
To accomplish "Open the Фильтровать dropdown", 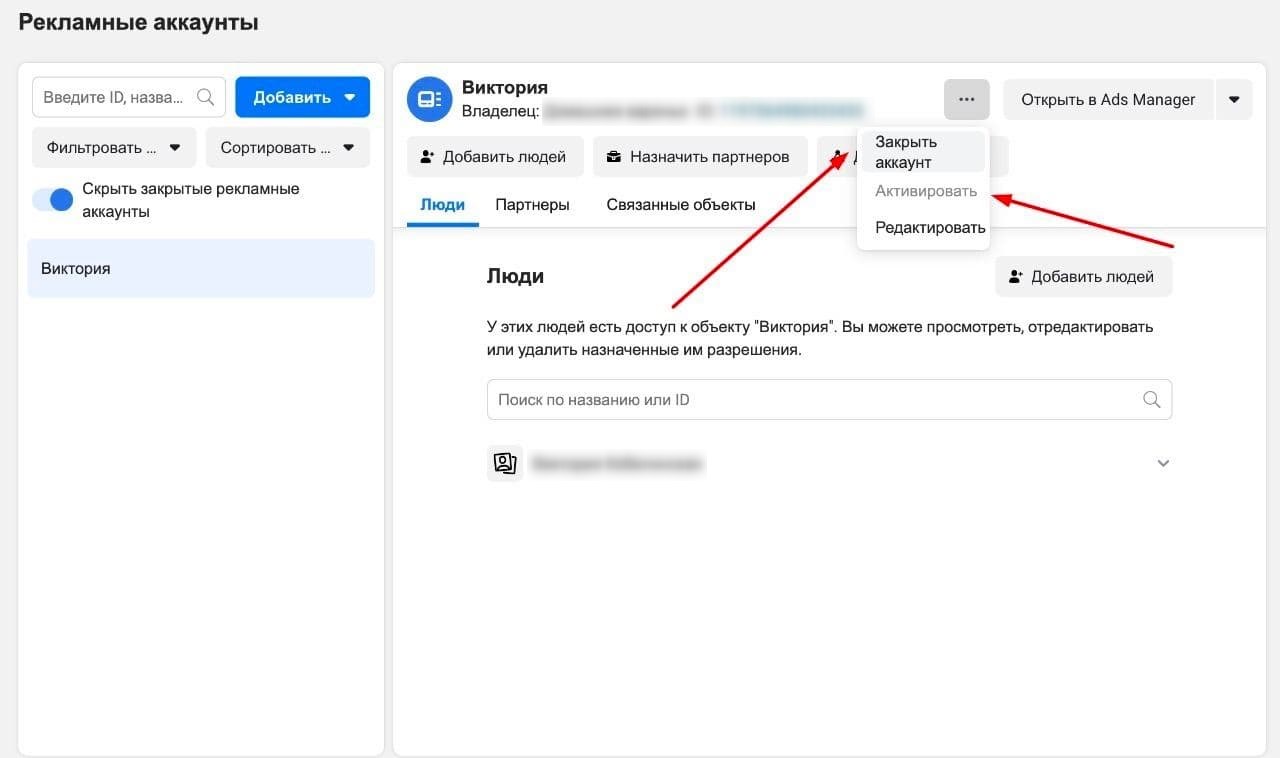I will tap(113, 147).
